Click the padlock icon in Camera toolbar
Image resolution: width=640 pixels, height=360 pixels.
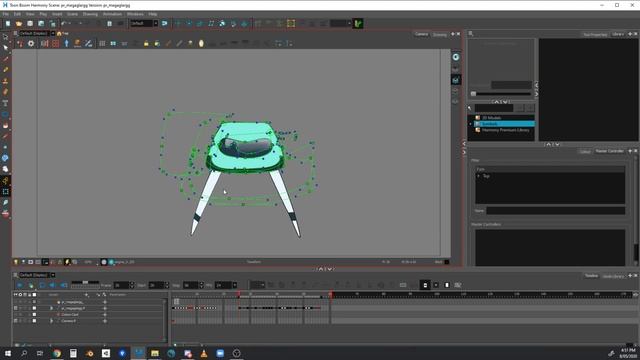coord(146,43)
